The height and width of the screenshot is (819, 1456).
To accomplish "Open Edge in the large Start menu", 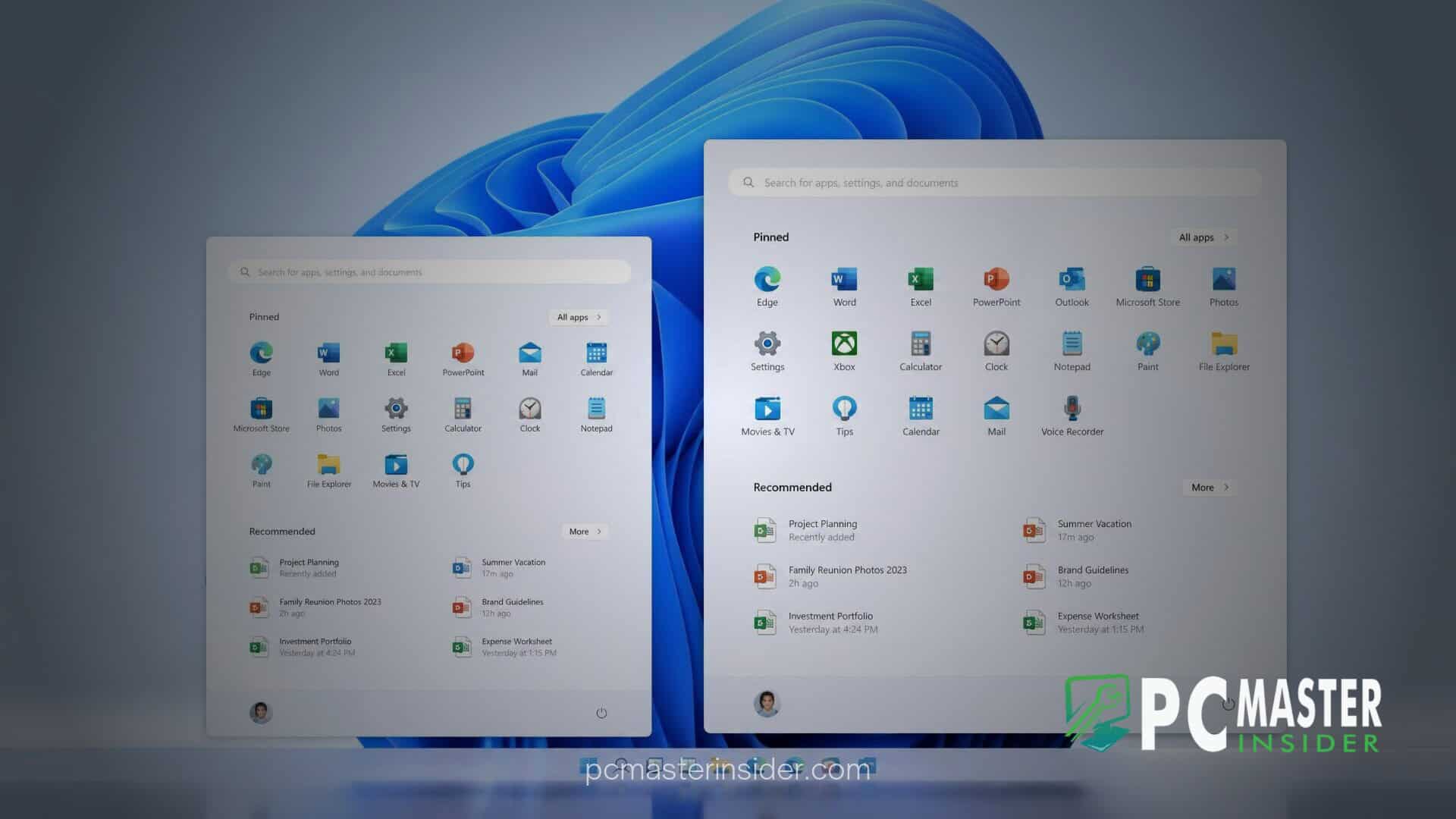I will coord(767,286).
